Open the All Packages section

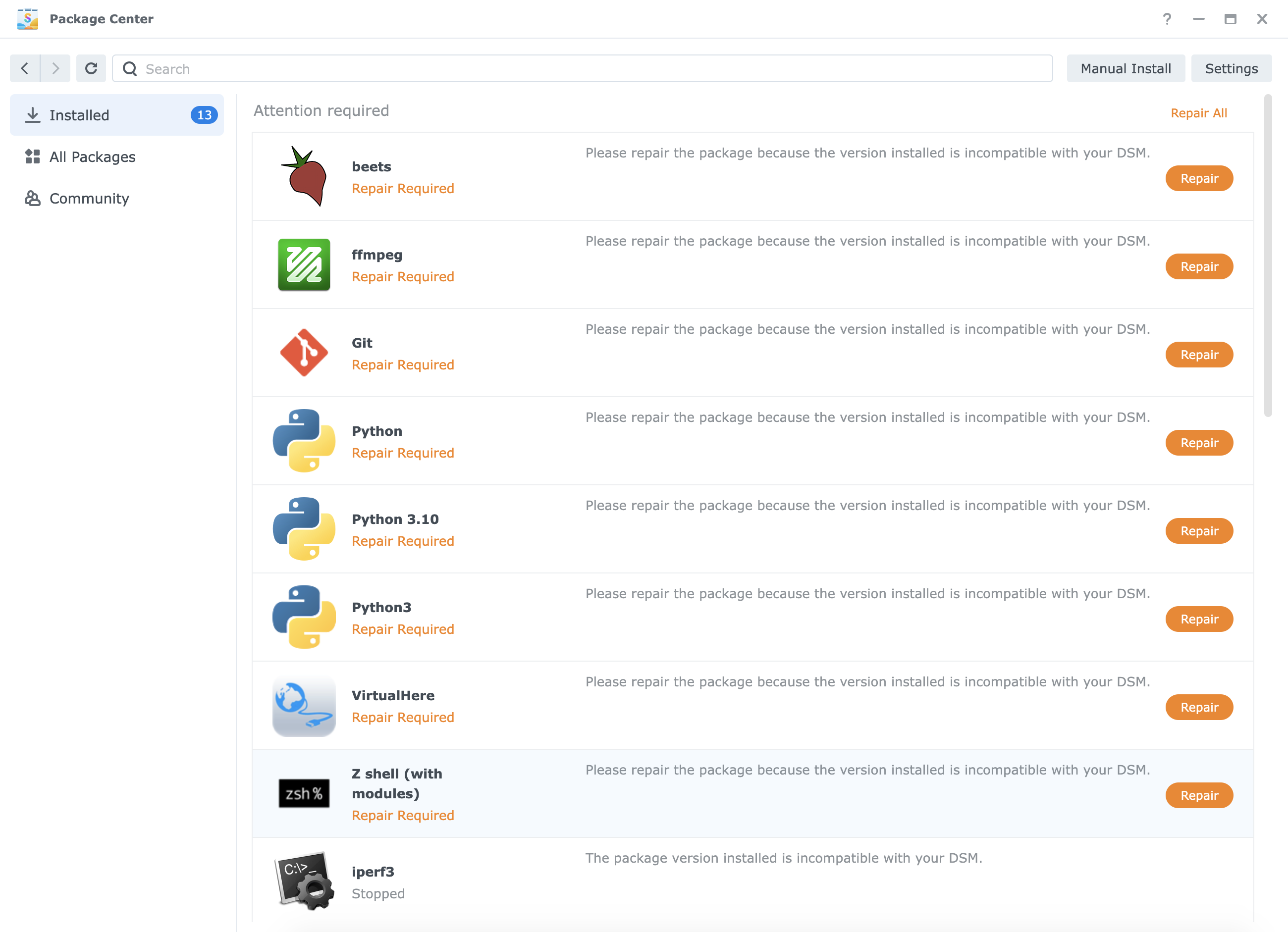pos(92,156)
